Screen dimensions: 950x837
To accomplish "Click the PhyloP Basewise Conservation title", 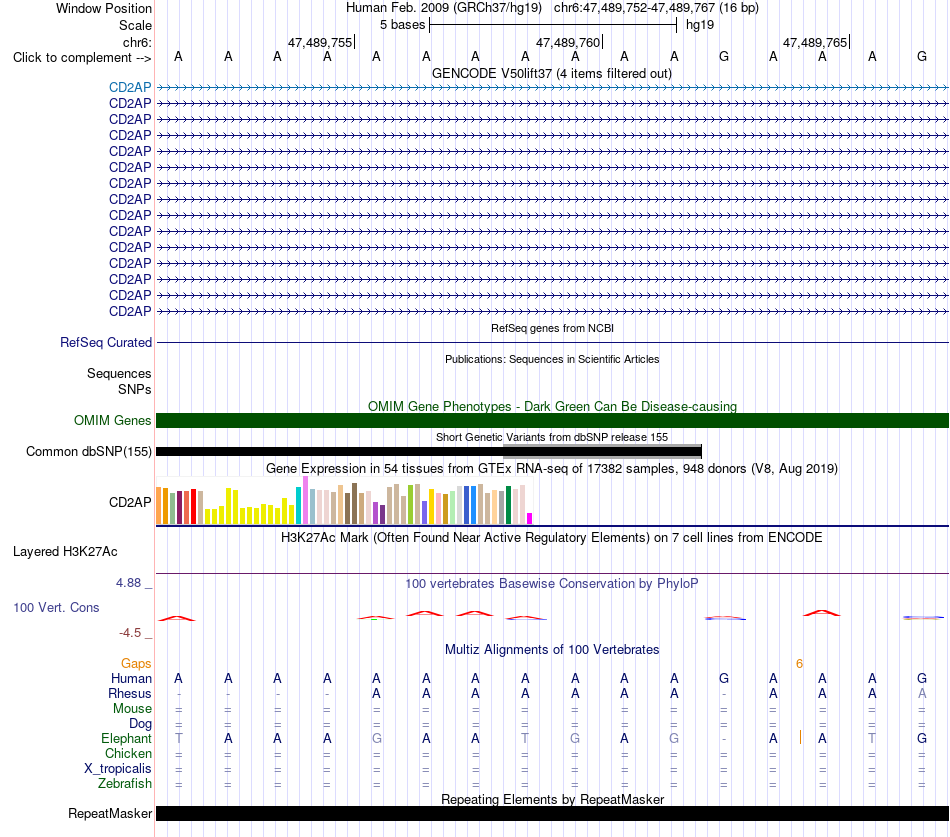I will [x=552, y=584].
